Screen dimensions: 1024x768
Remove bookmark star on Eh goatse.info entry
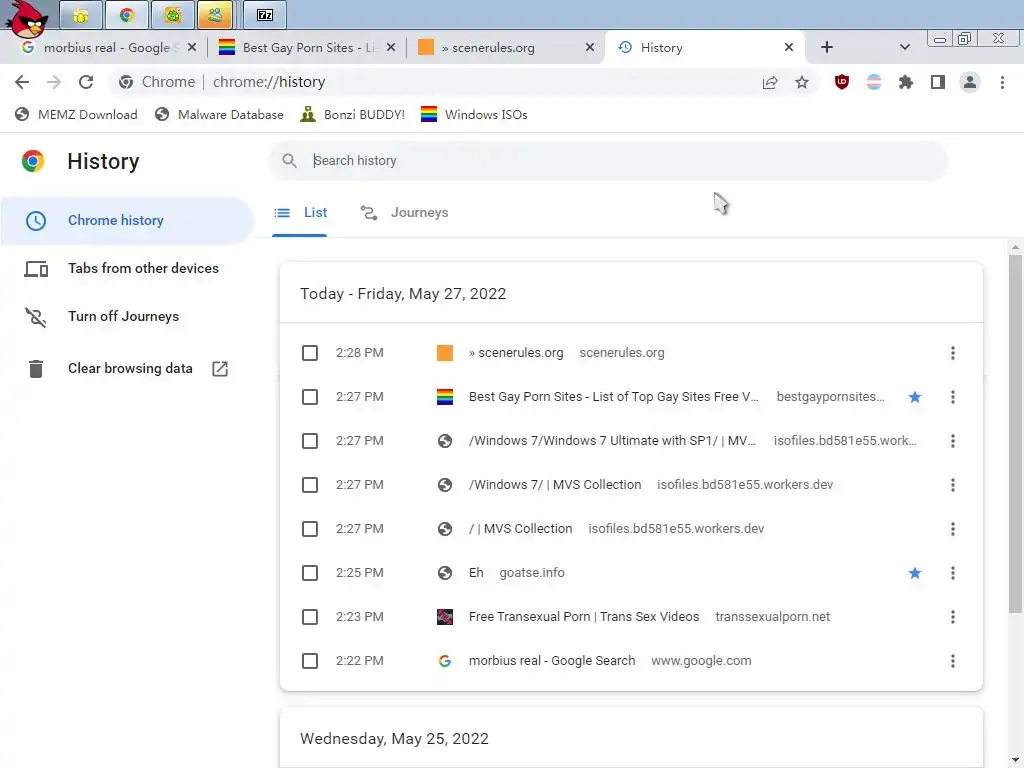[x=915, y=573]
